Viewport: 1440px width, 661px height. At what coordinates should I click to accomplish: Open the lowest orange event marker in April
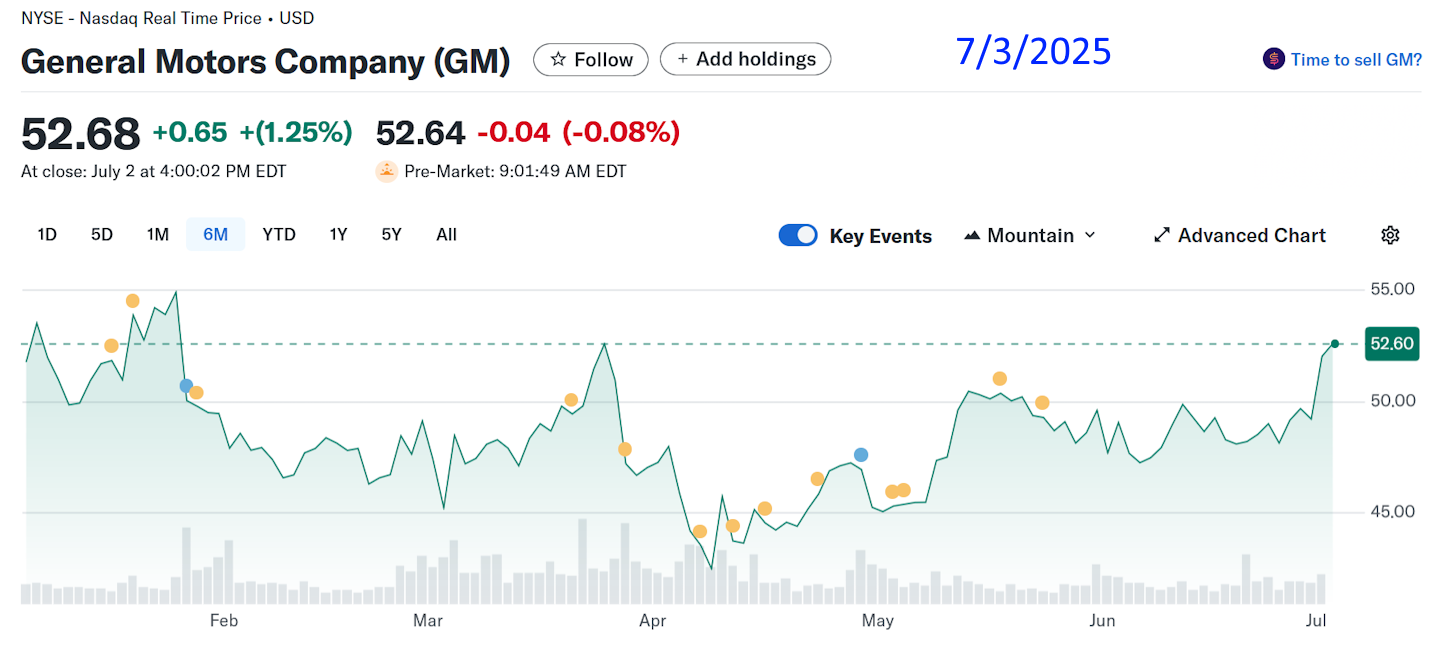click(700, 531)
